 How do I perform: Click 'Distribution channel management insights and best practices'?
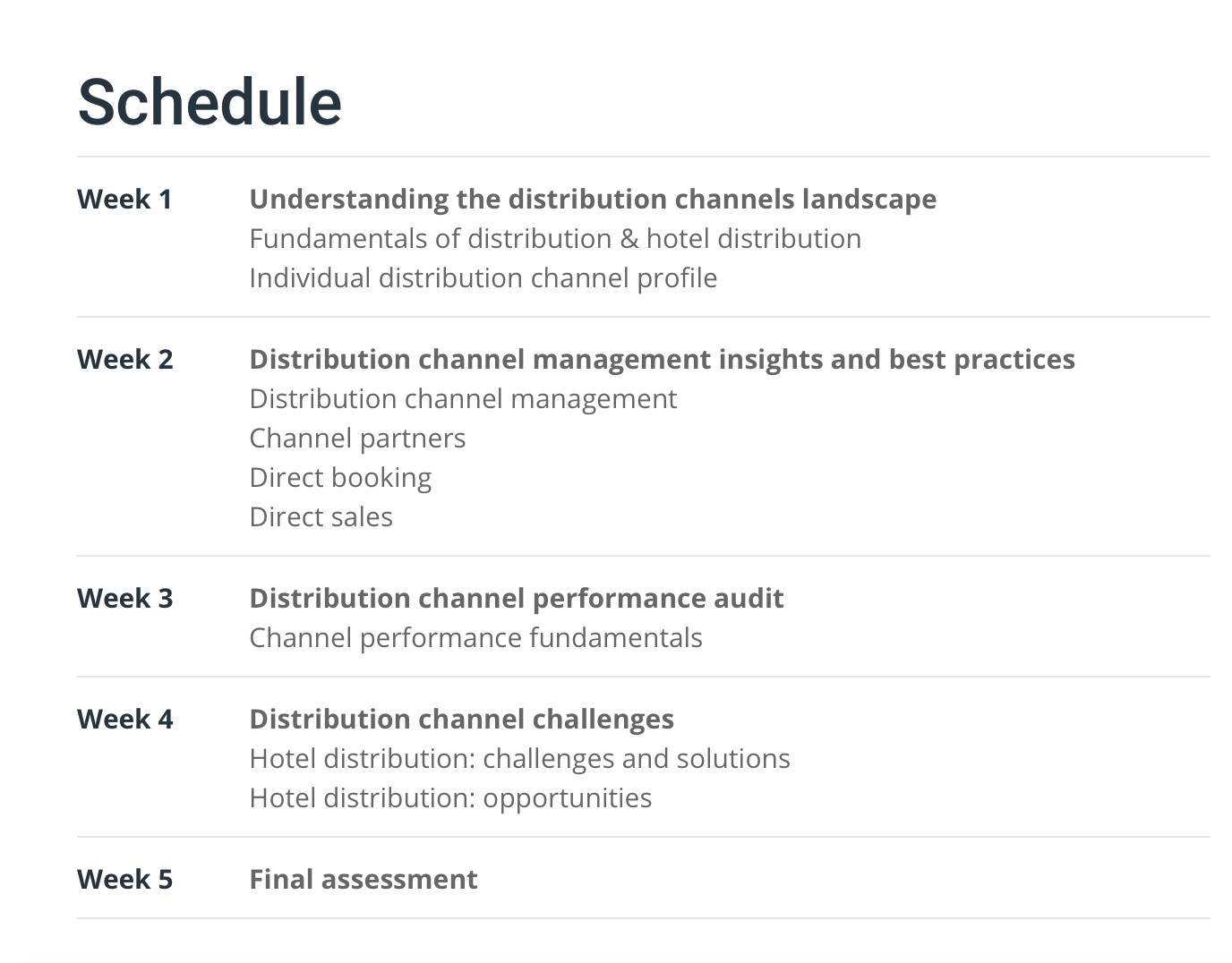pos(662,360)
